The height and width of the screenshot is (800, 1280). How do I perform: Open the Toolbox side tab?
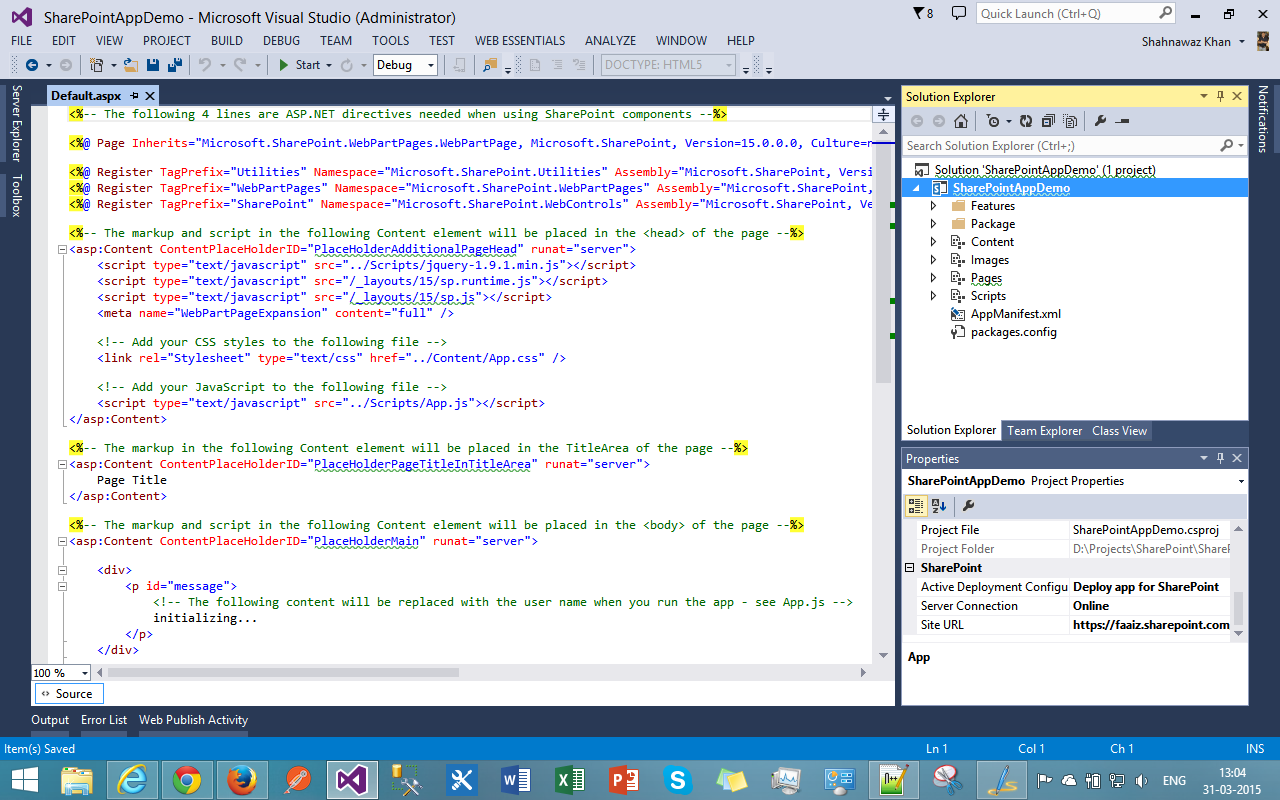point(16,195)
